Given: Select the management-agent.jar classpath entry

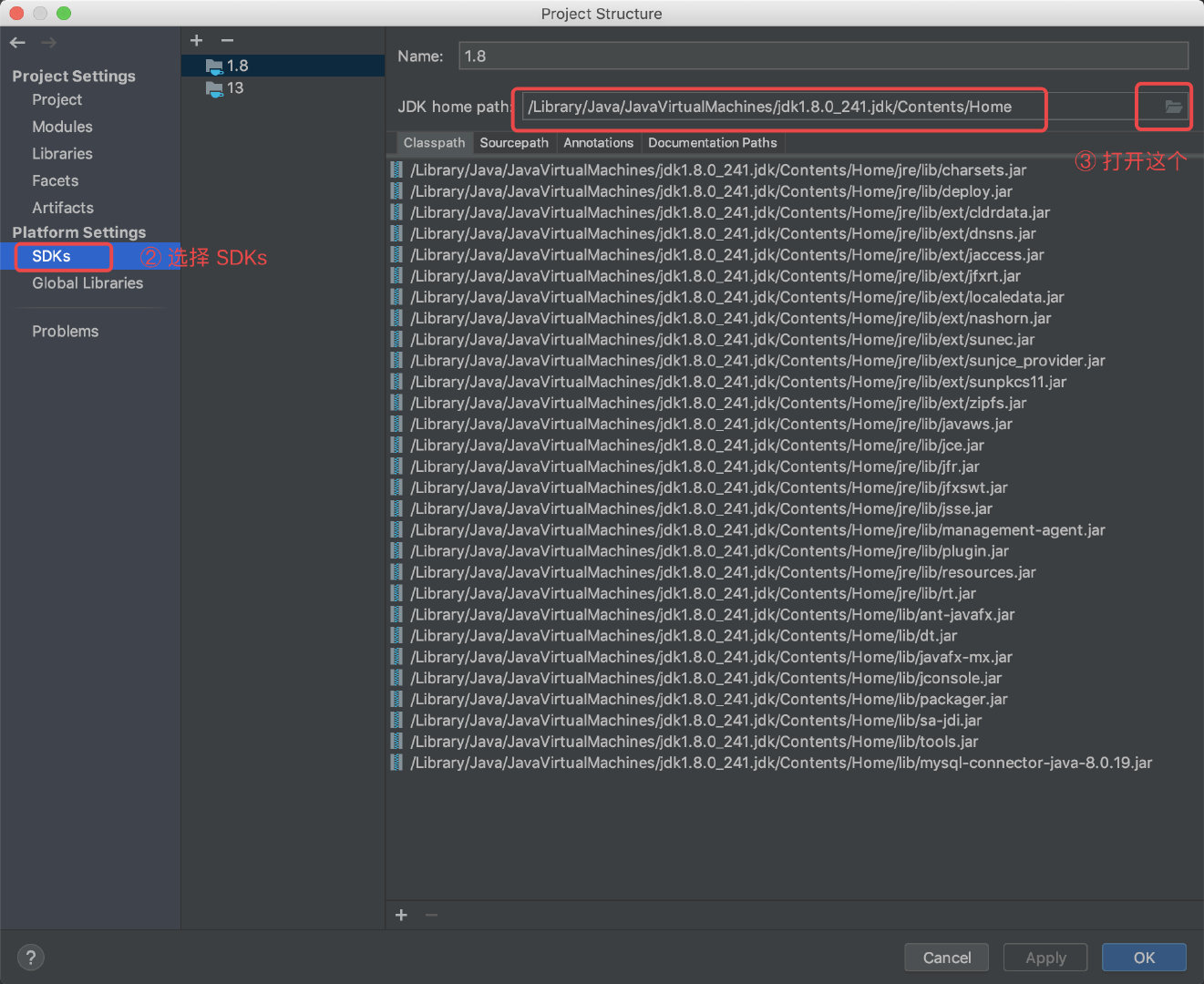Looking at the screenshot, I should [757, 530].
